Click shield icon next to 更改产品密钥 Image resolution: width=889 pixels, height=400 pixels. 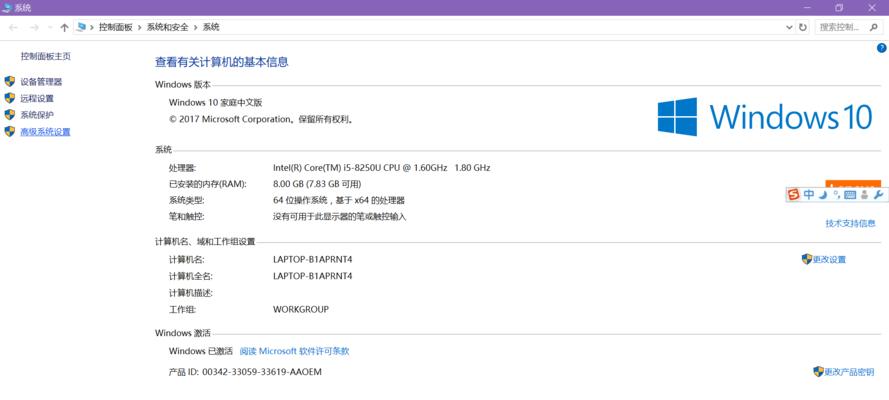point(818,372)
